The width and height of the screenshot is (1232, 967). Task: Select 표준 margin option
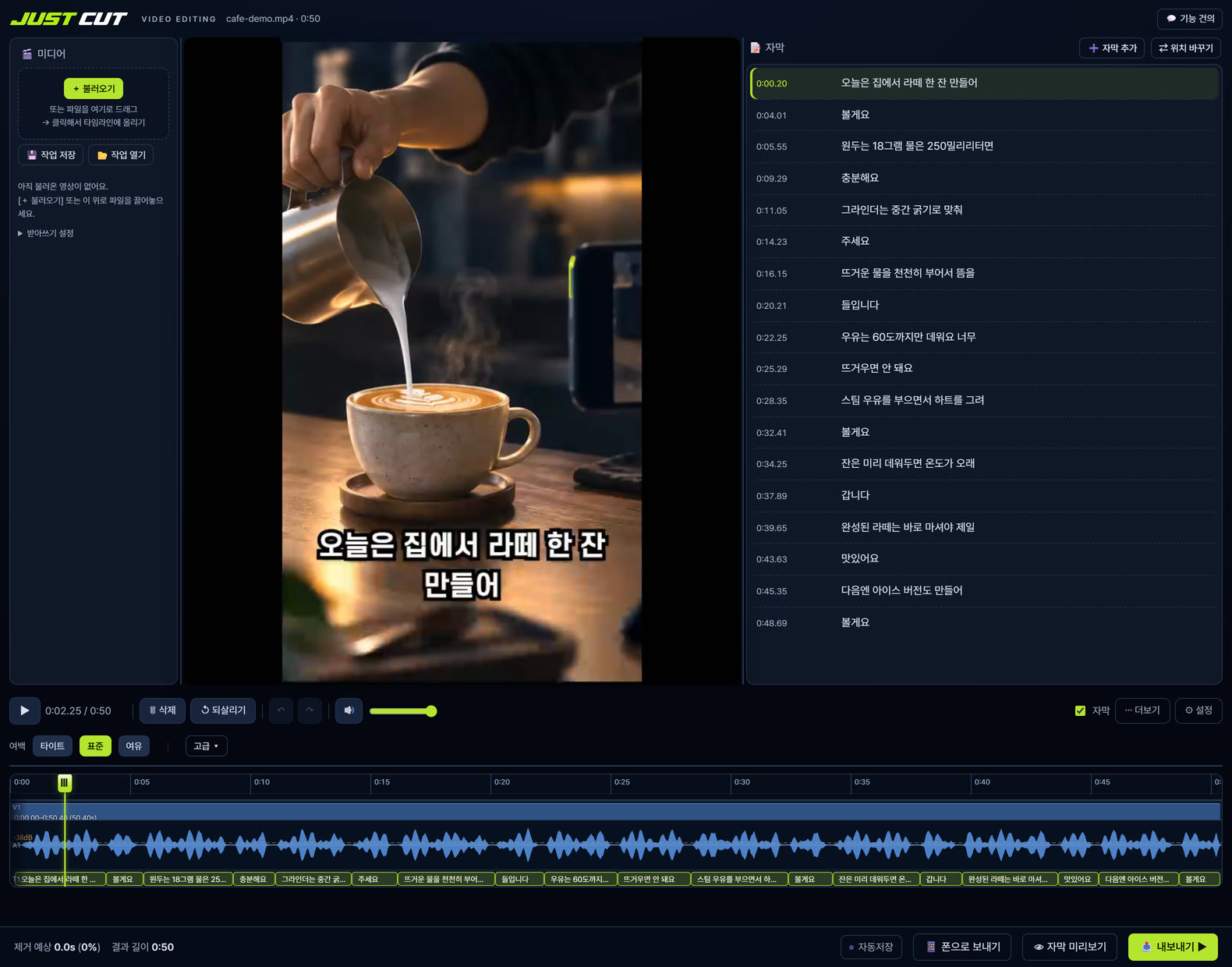click(95, 746)
